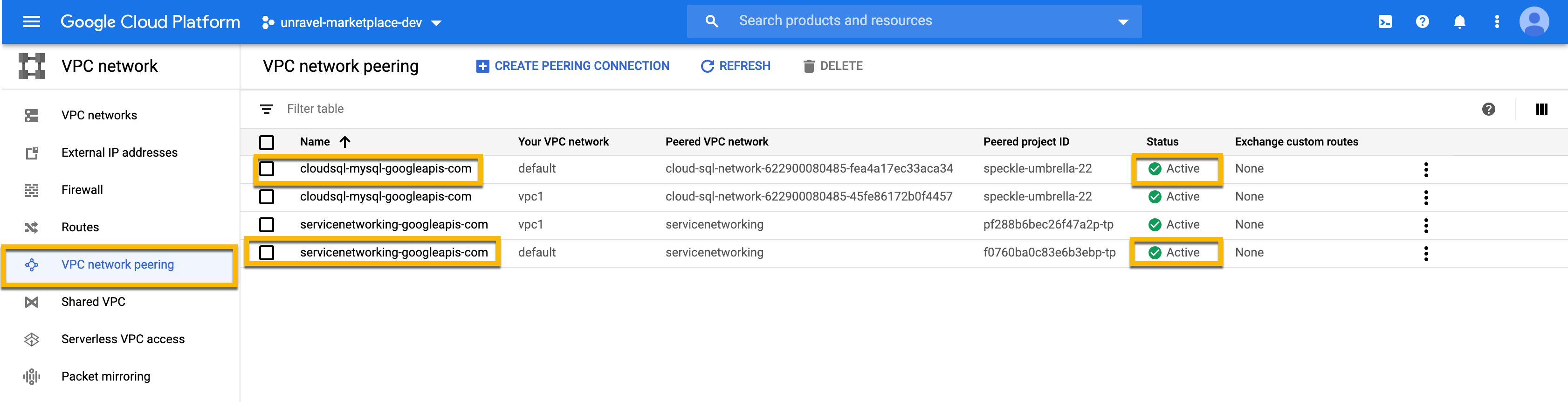This screenshot has width=1568, height=402.
Task: Click the f0760ba0c83e6b3ebp-tp project ID
Action: 1049,253
